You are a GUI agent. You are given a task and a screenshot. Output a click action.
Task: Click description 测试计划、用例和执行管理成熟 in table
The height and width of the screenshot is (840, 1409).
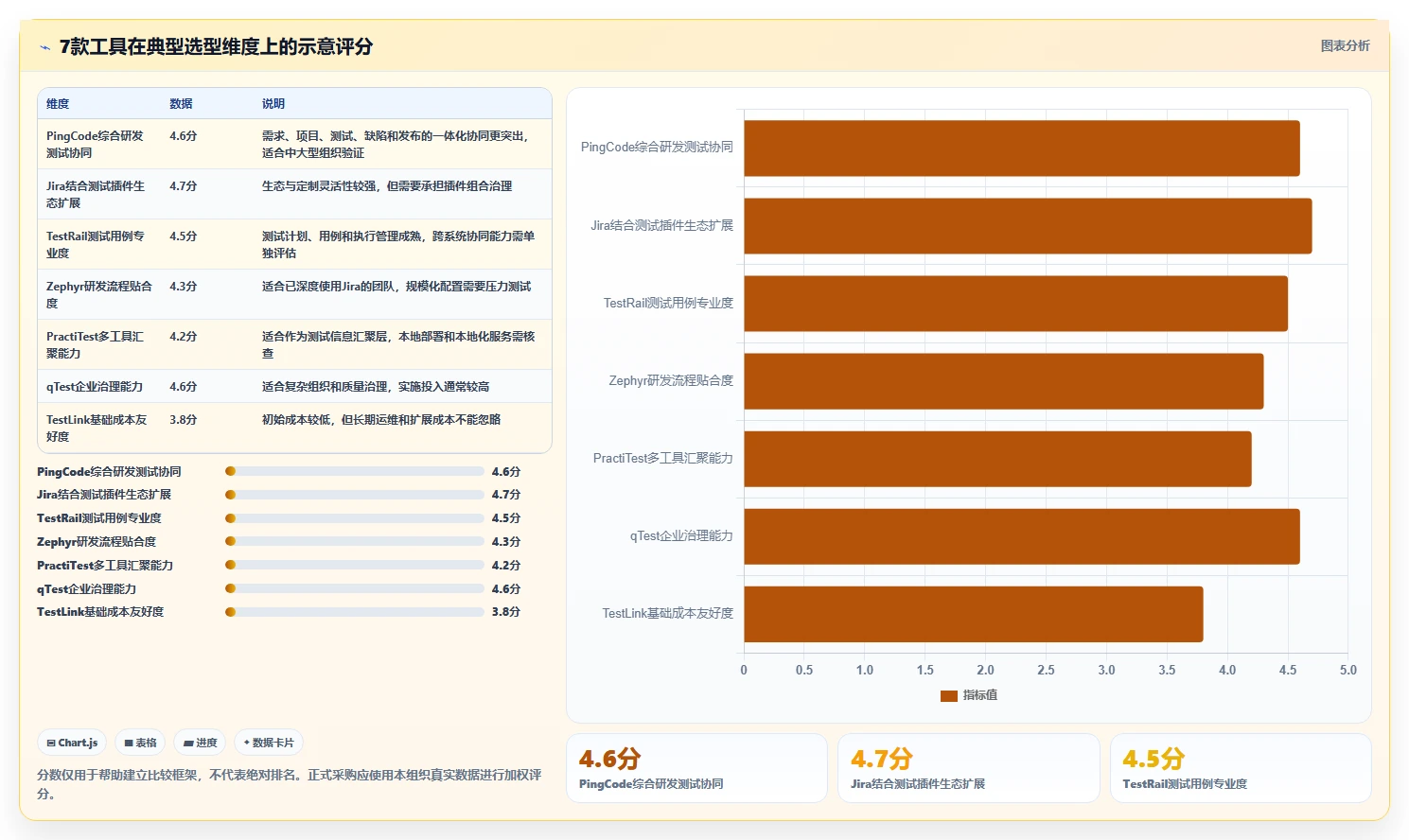[398, 244]
